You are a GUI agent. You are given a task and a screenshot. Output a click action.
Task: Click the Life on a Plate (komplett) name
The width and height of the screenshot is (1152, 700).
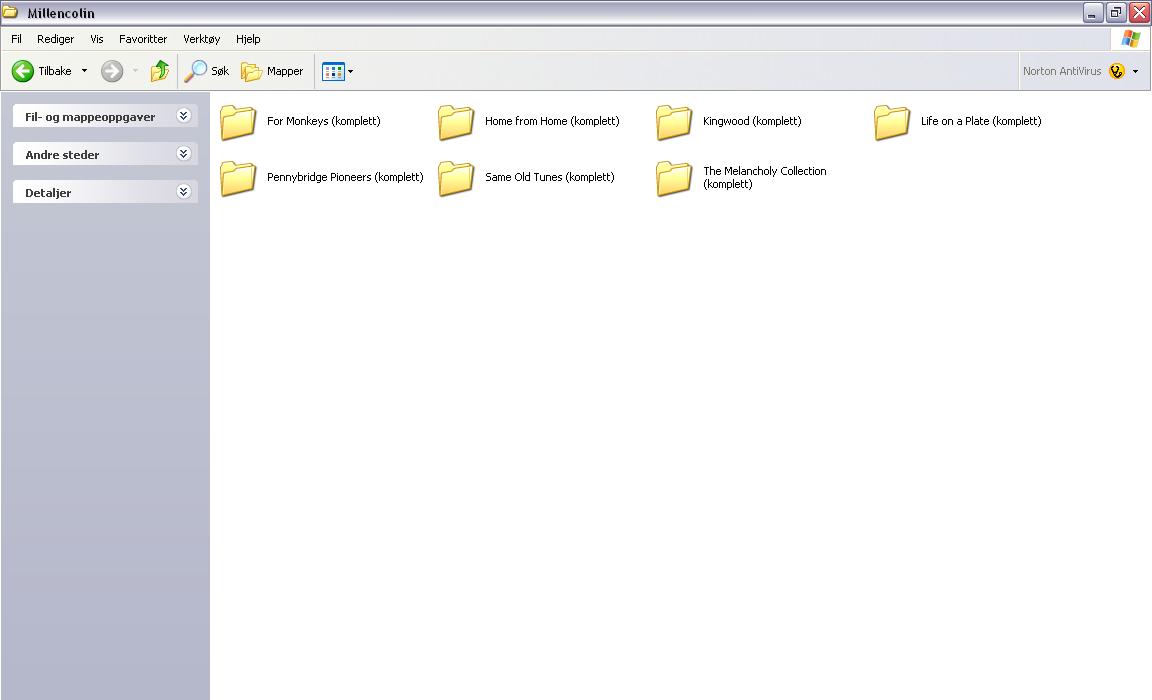coord(982,121)
